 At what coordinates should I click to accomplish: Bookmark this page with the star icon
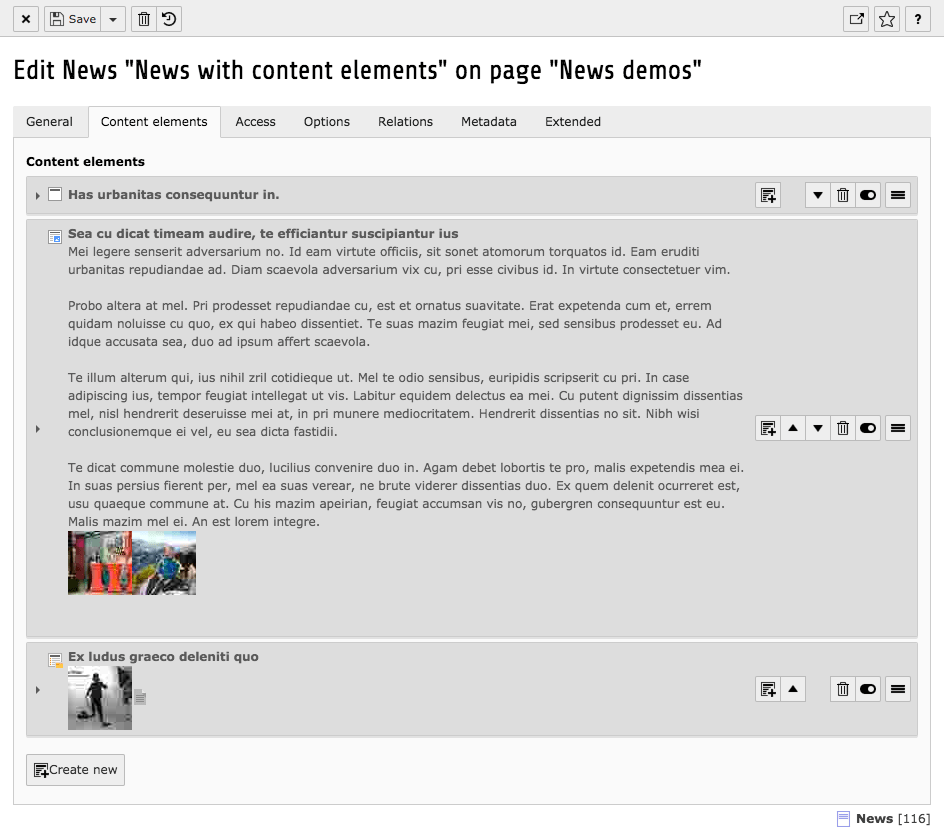tap(887, 19)
